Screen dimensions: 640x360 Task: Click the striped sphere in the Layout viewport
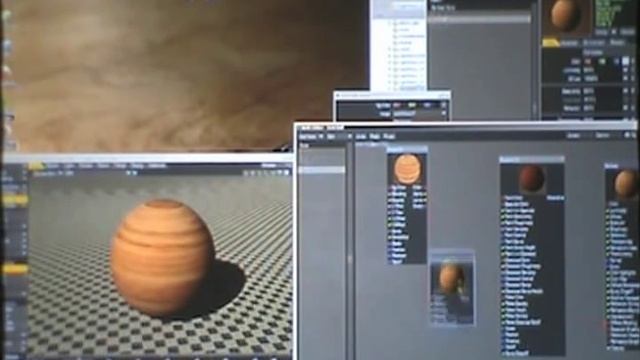162,258
